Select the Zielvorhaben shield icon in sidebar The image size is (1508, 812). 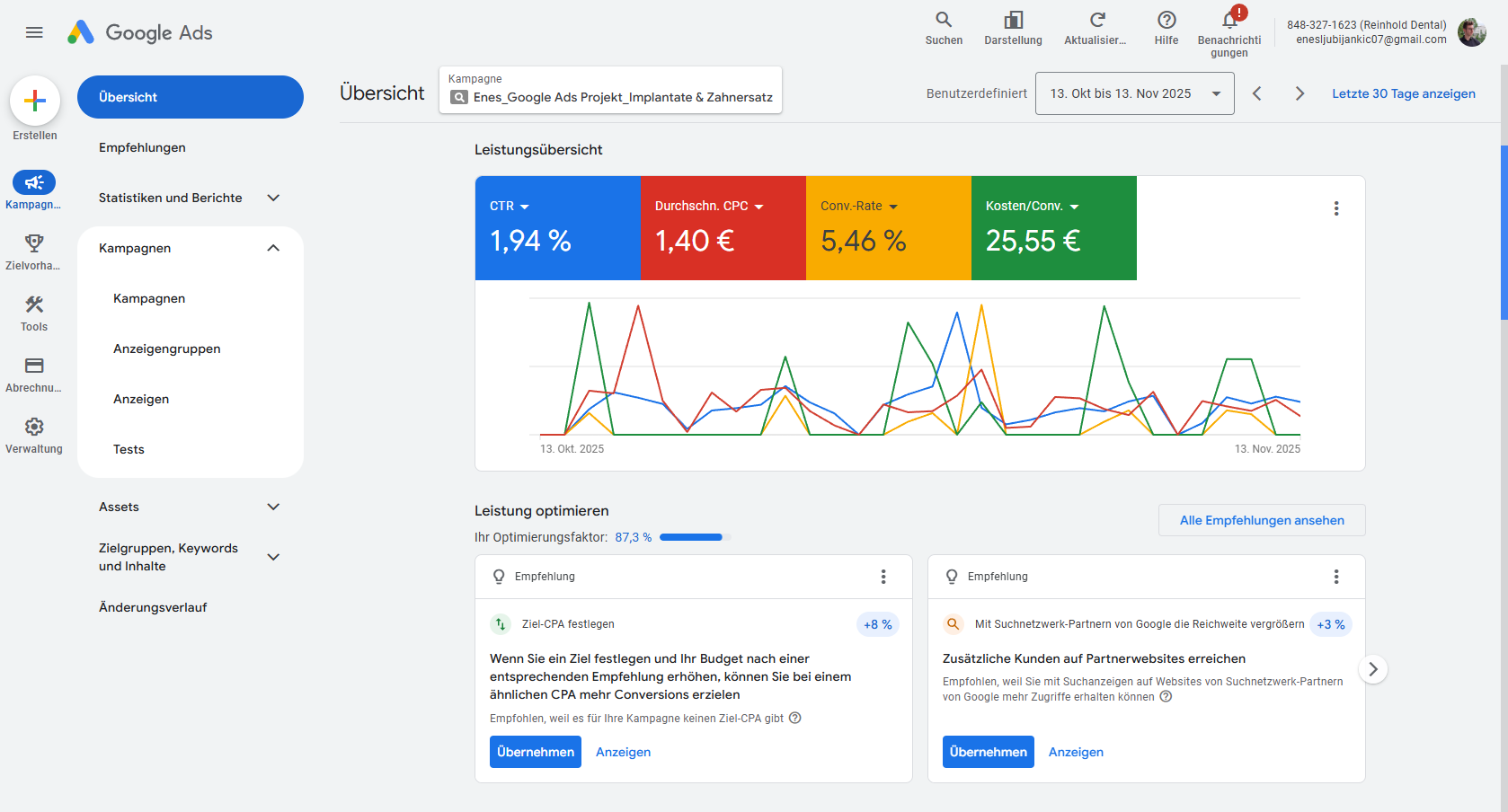[x=33, y=243]
